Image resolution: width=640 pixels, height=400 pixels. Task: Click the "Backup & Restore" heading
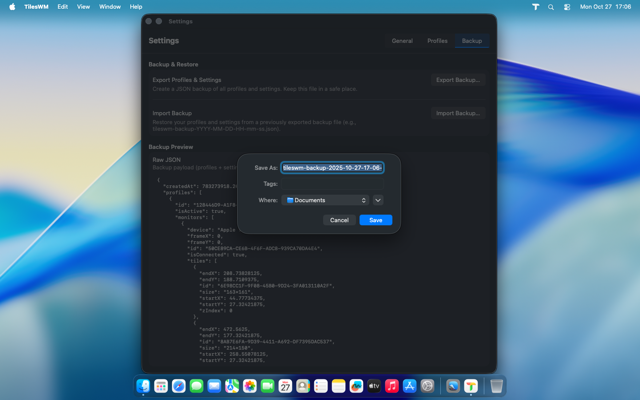pyautogui.click(x=173, y=64)
